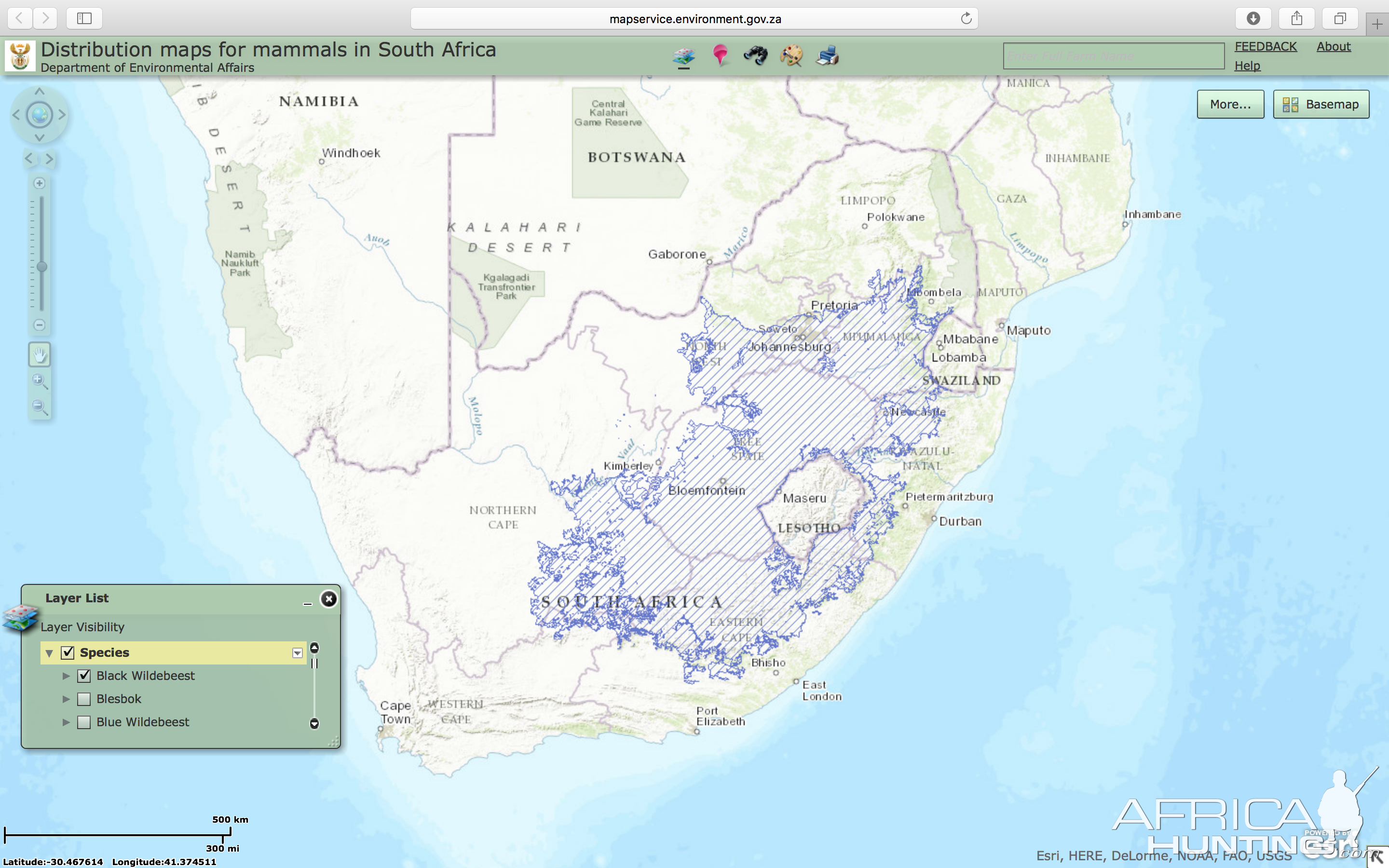Click the Safari share button

coord(1296,18)
